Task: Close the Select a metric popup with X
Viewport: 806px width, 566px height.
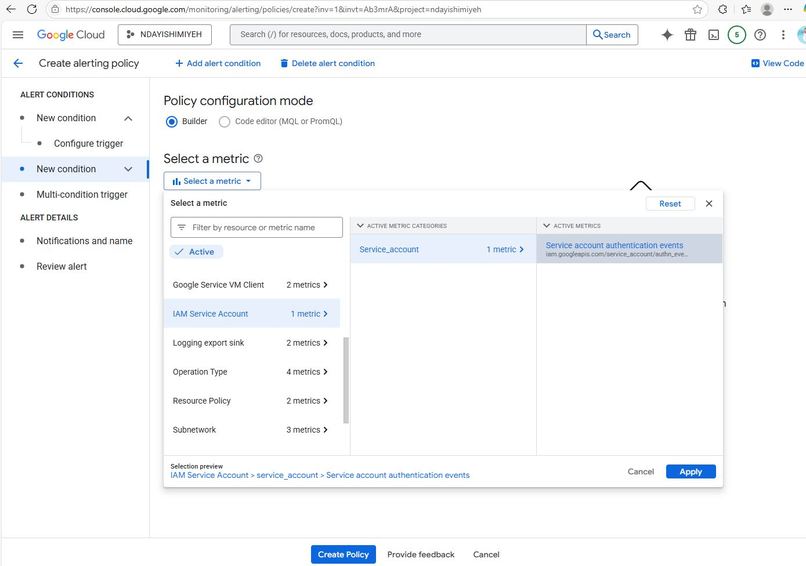Action: pyautogui.click(x=709, y=204)
